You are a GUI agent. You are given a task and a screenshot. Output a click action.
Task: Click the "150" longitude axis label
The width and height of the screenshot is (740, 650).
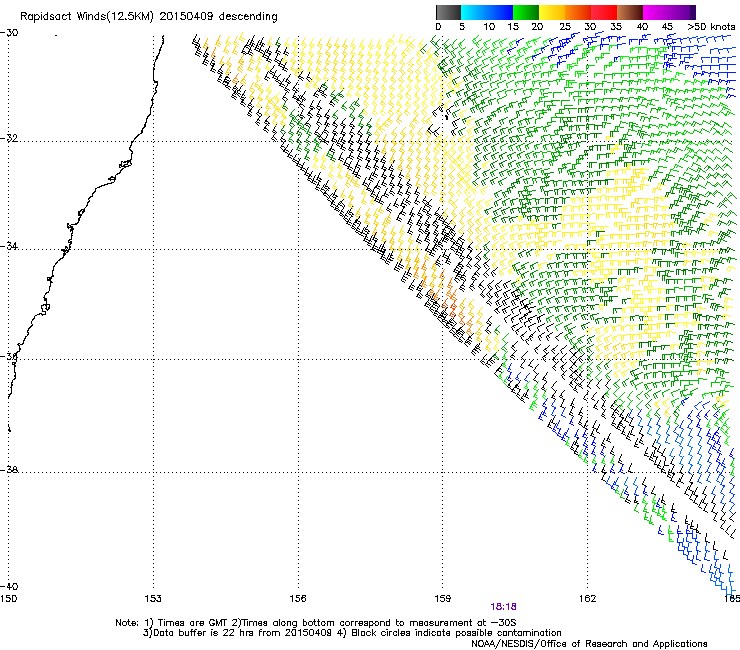(8, 599)
